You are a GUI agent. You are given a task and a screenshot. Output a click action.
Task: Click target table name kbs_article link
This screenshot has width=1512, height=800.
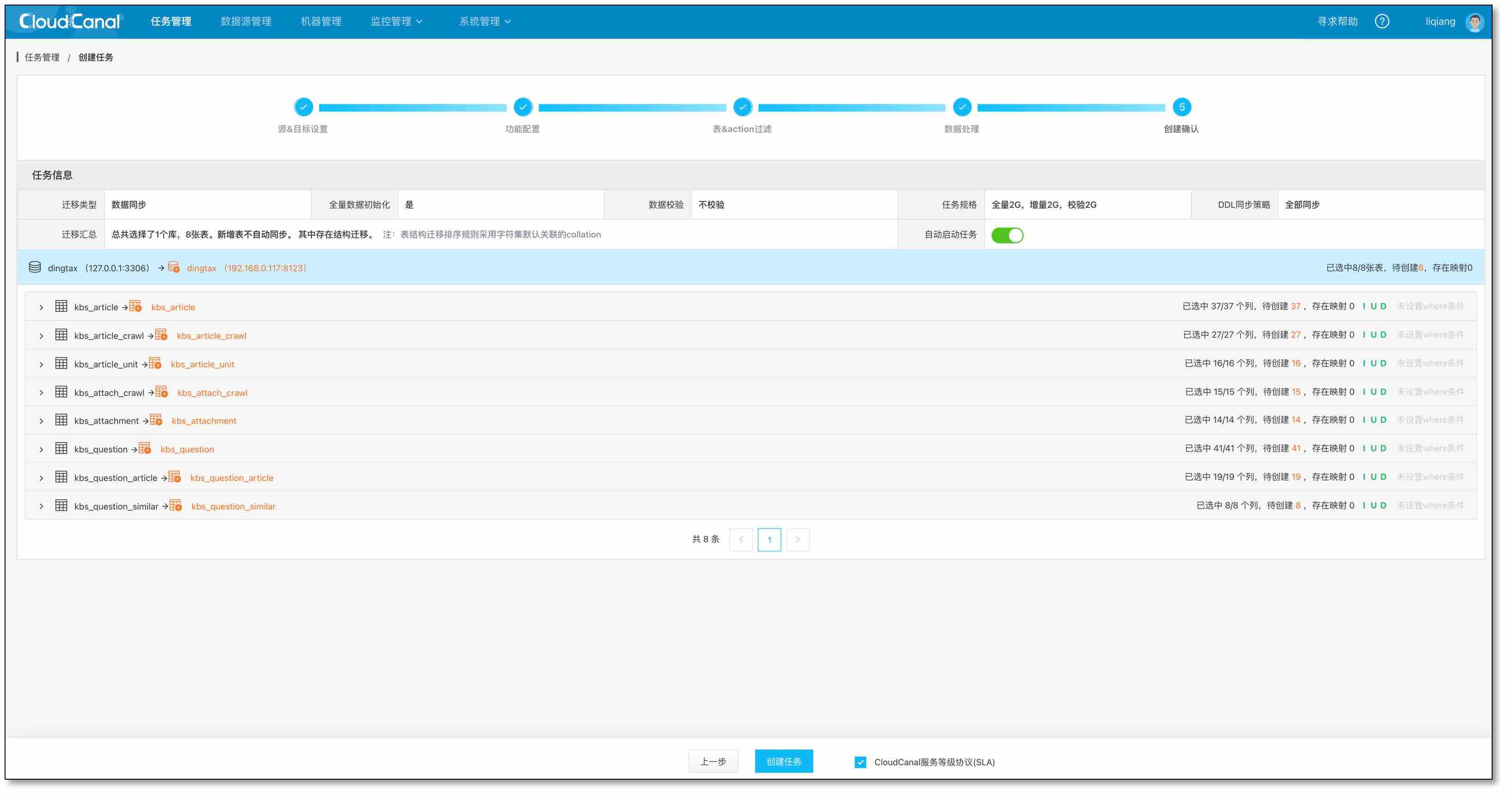(173, 307)
